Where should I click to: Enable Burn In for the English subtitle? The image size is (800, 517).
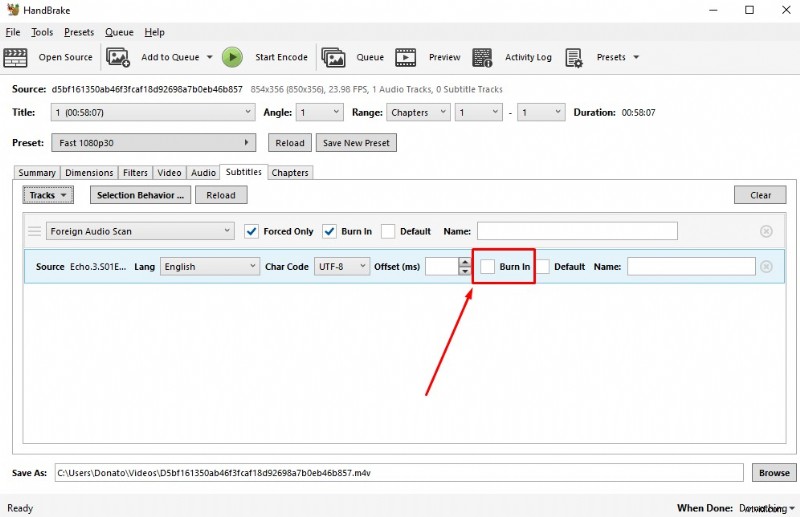(x=488, y=267)
